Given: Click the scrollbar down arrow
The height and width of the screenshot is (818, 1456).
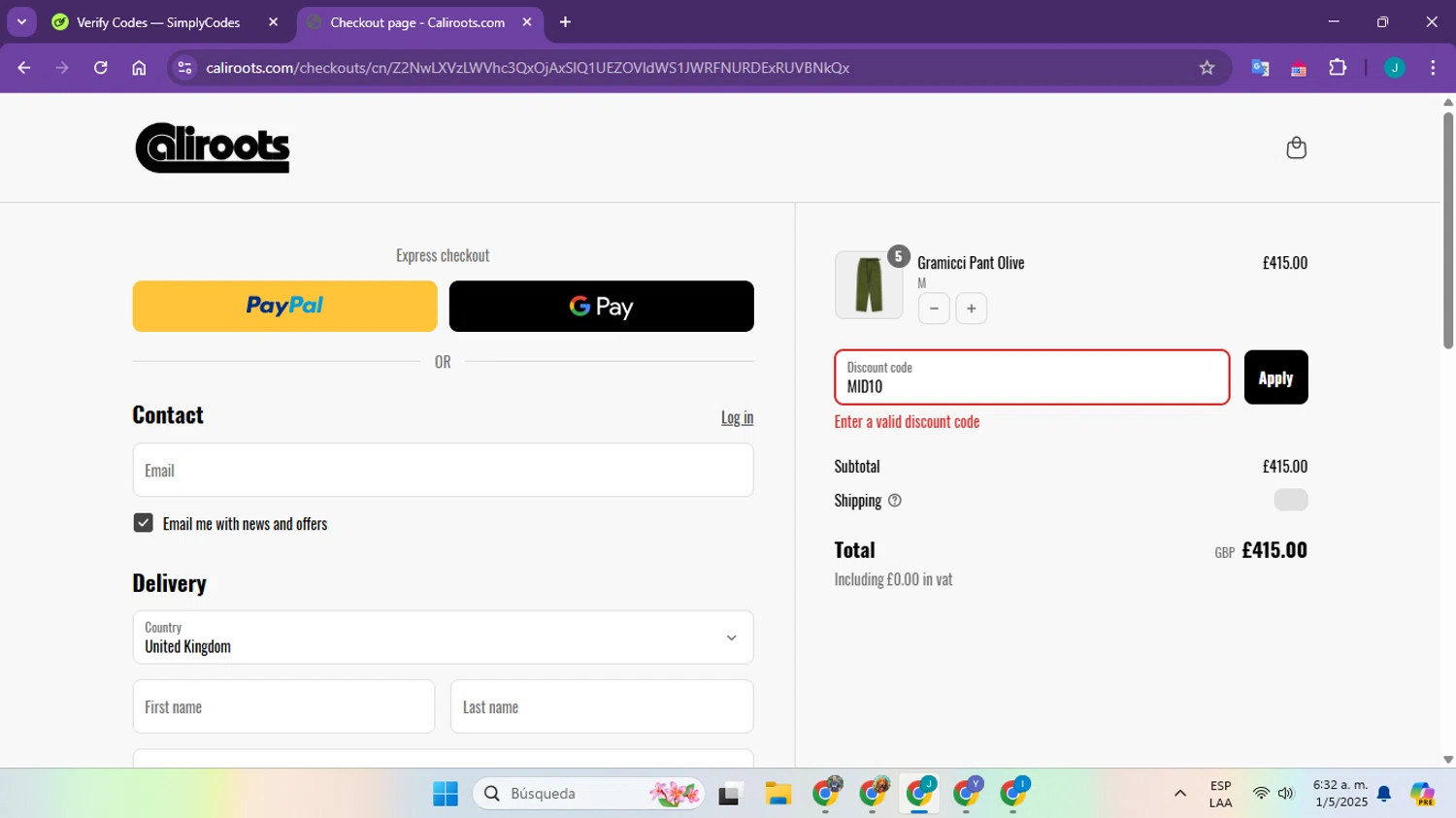Looking at the screenshot, I should (x=1448, y=760).
